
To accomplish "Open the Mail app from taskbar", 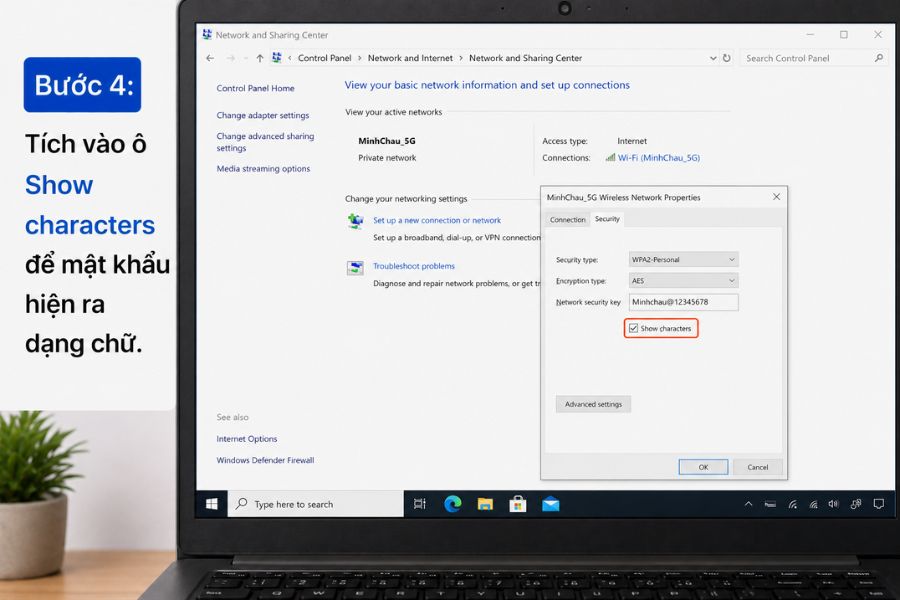I will [x=550, y=504].
